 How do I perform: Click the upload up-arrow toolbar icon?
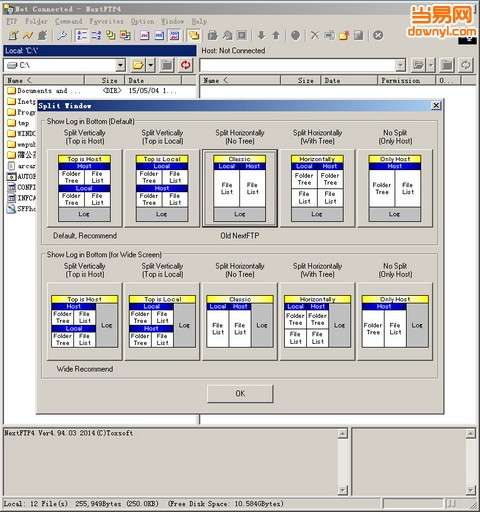click(x=276, y=35)
